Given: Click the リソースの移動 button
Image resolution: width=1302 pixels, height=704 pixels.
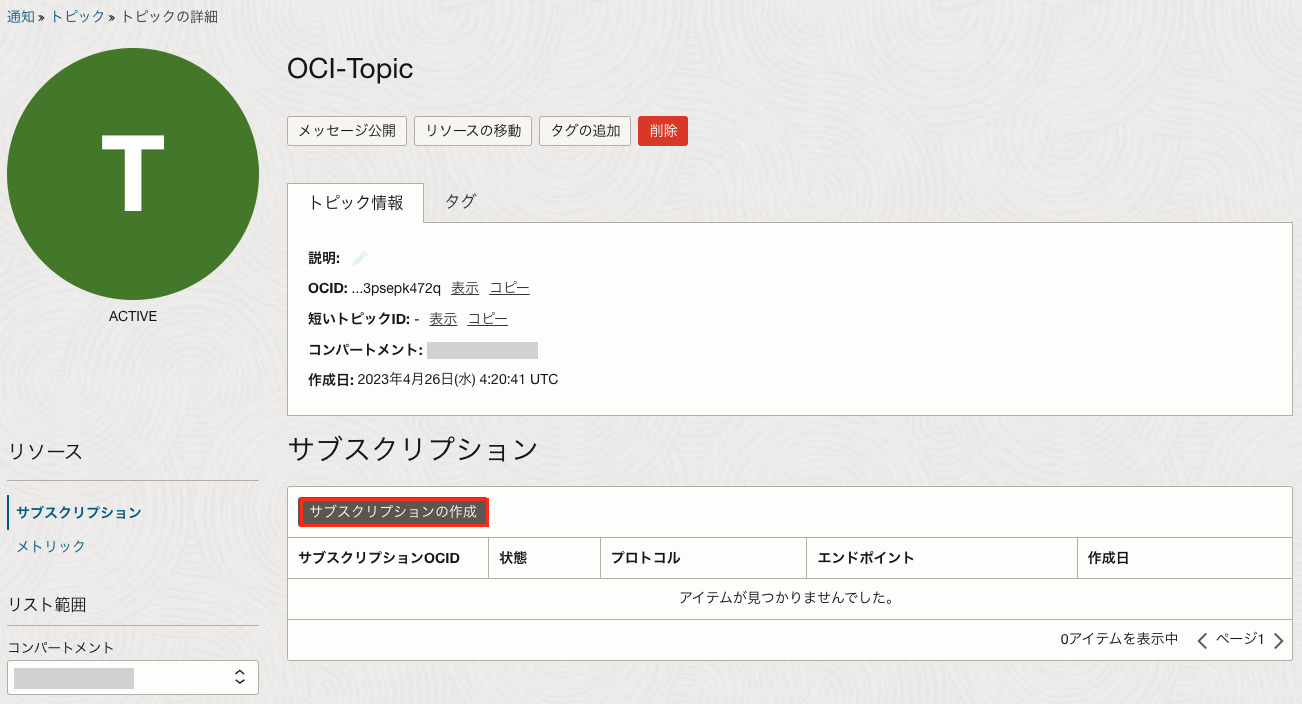Looking at the screenshot, I should point(473,131).
